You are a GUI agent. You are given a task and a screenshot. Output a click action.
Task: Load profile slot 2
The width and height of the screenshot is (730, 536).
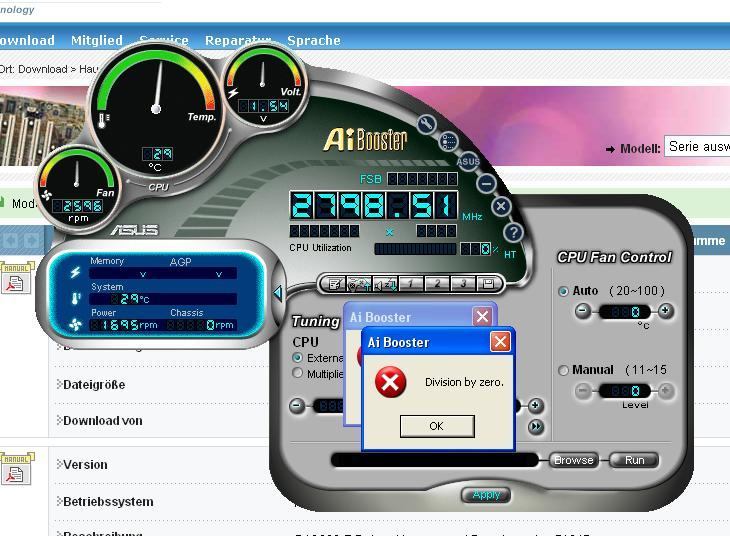[x=437, y=284]
